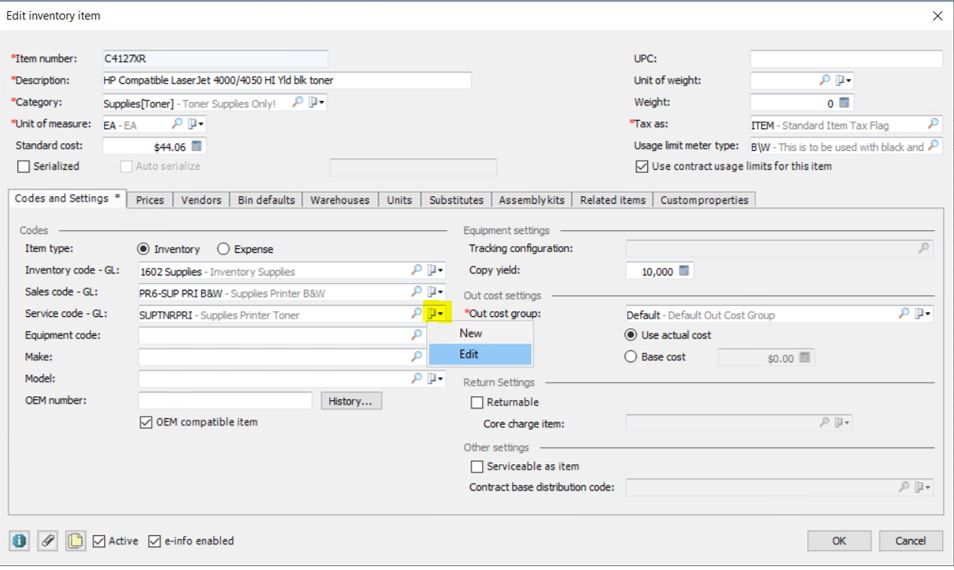
Task: Search Service code - GL with magnifier
Action: tap(416, 313)
